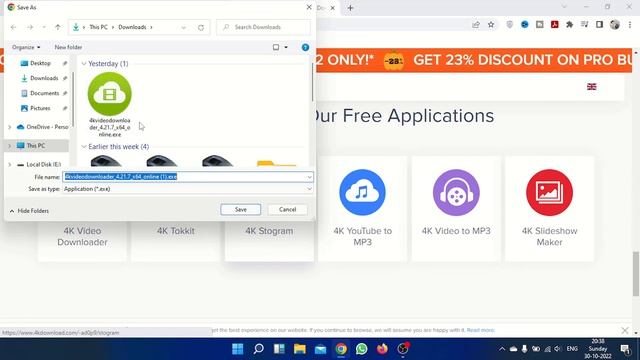Click the 4K Tokkit label
The width and height of the screenshot is (640, 360).
tap(176, 231)
